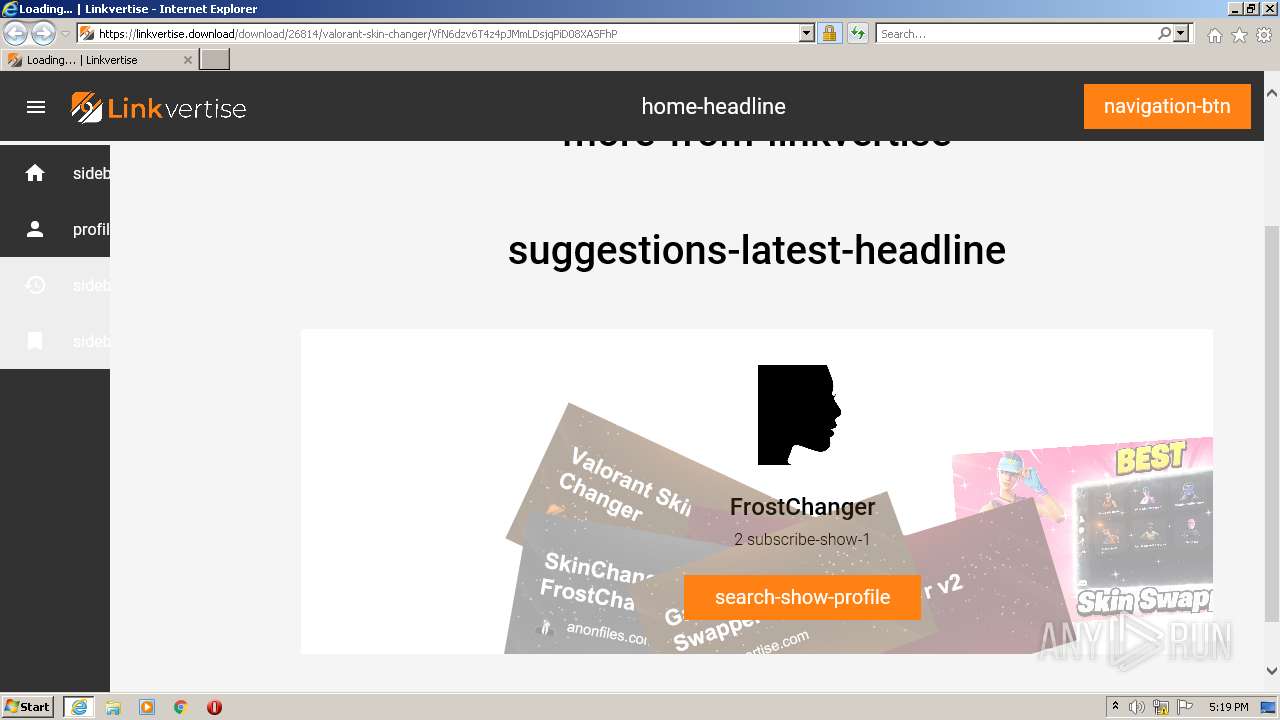This screenshot has height=720, width=1280.
Task: Go back with browser Back button
Action: 16,33
